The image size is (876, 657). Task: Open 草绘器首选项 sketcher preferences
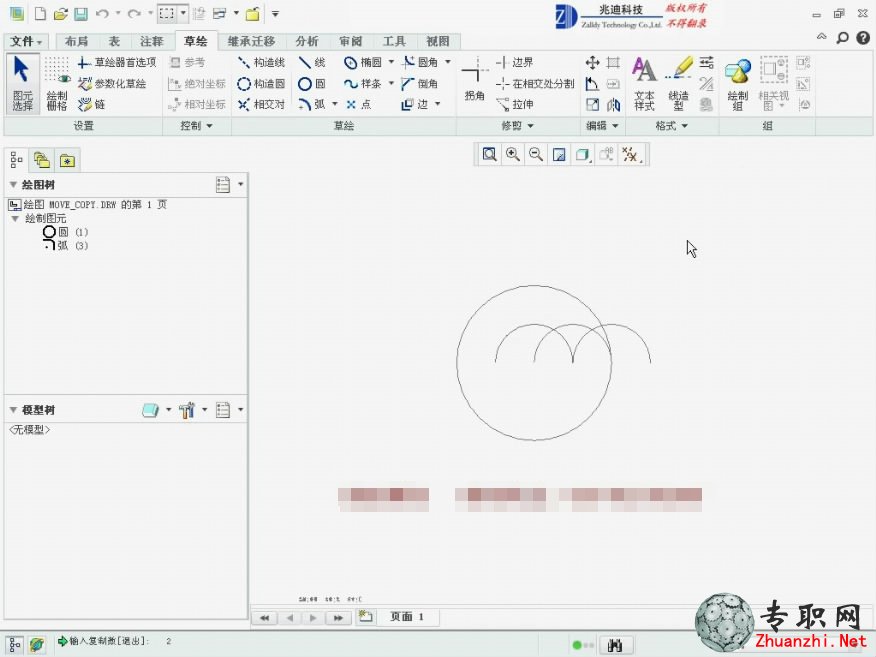[117, 62]
